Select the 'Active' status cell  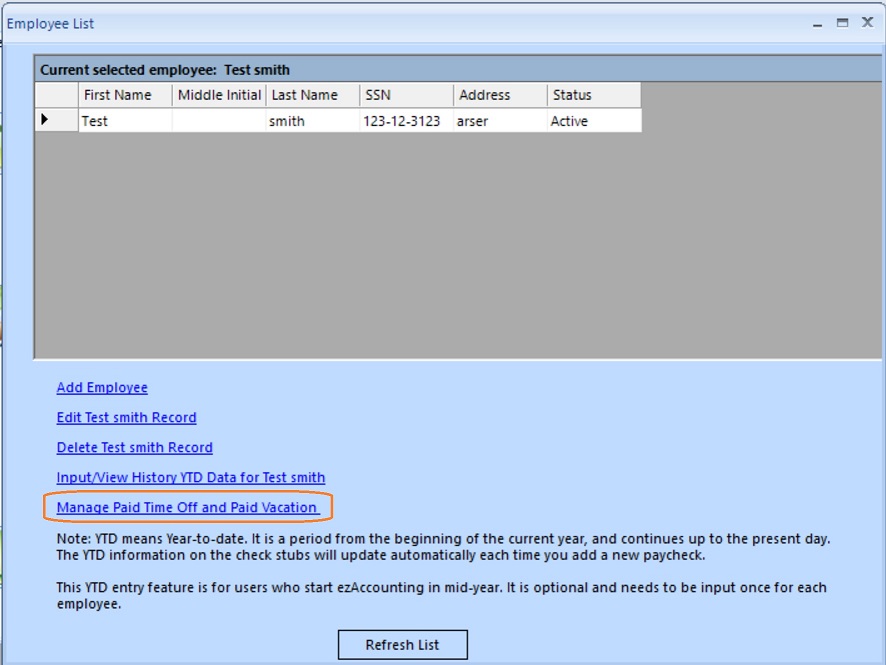coord(593,121)
